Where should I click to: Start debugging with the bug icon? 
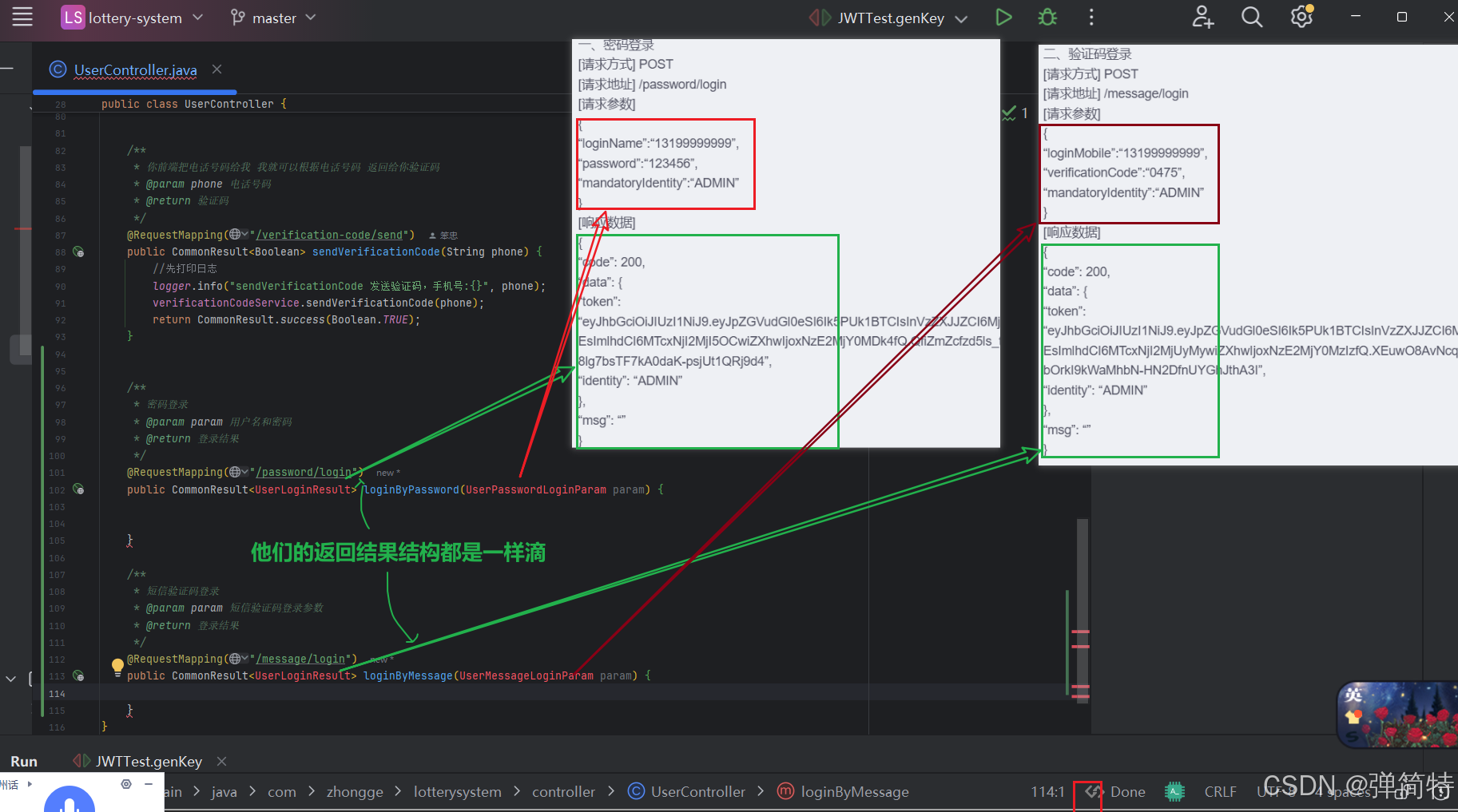1047,17
